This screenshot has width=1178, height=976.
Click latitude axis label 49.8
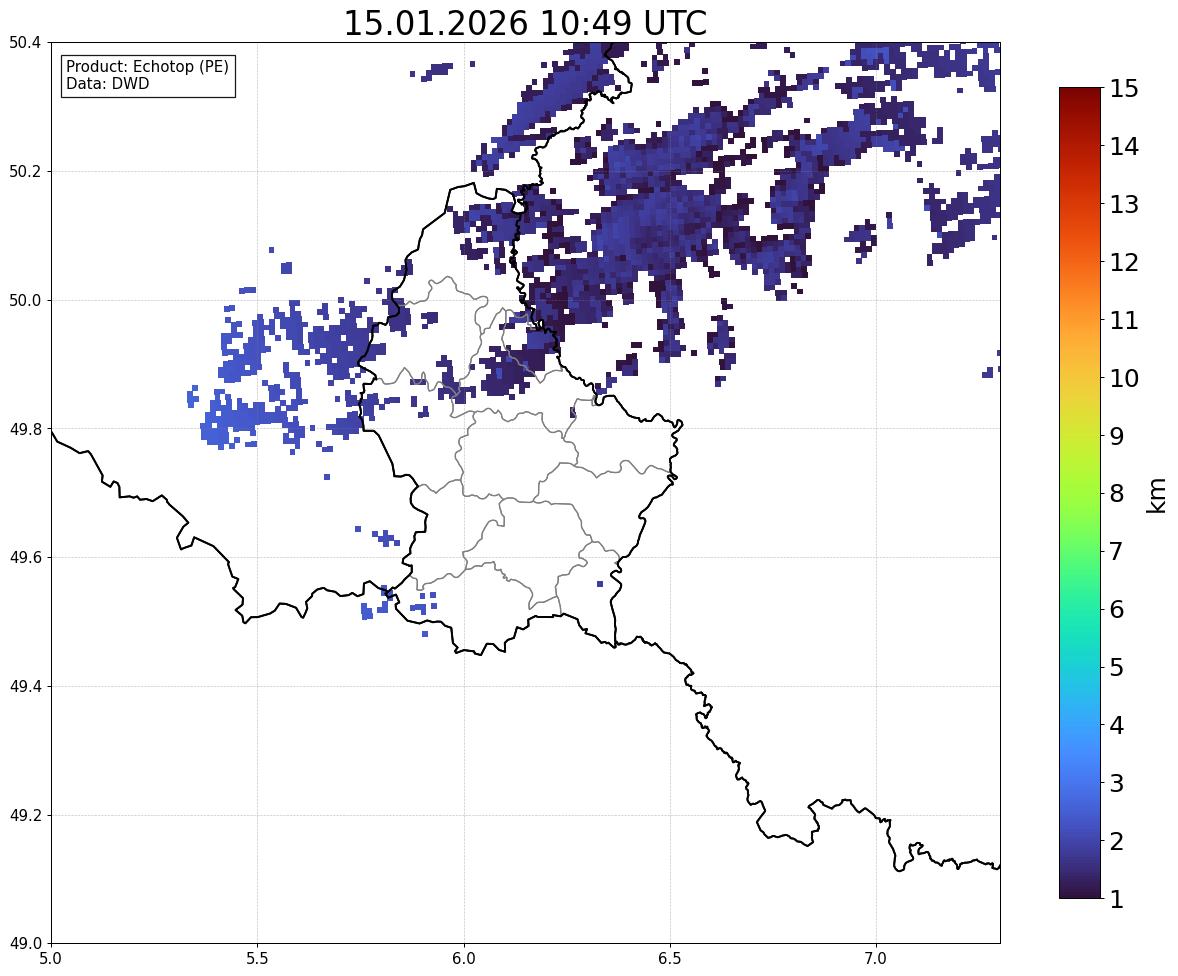[x=25, y=429]
